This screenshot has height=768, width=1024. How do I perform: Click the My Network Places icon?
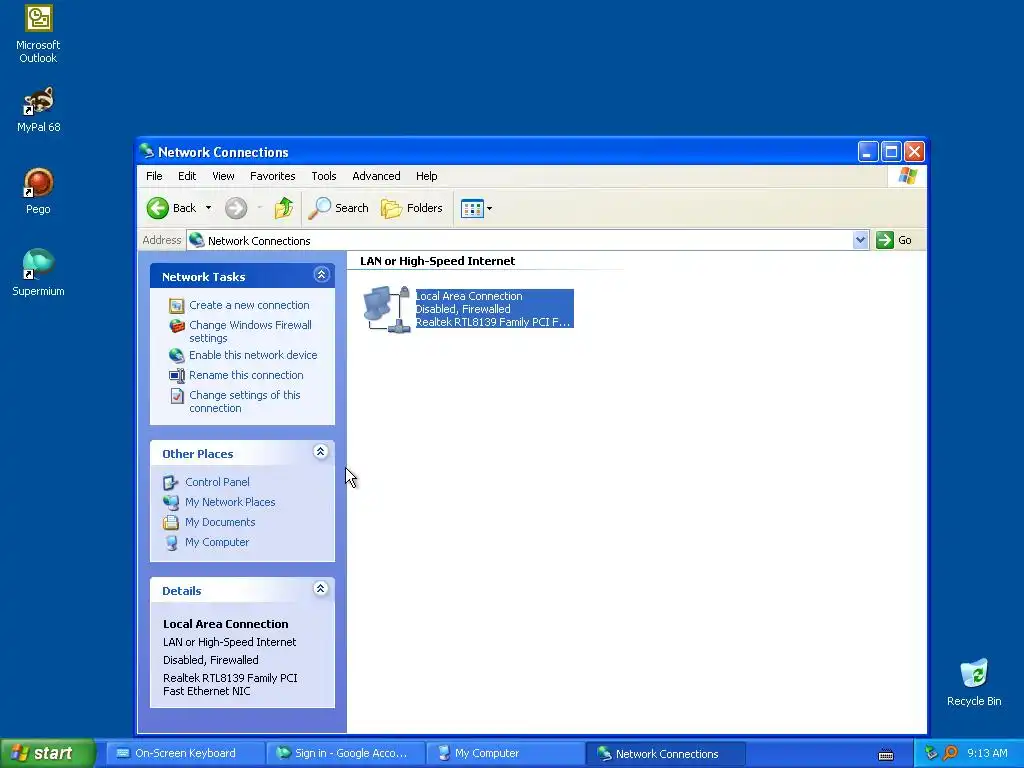[x=170, y=502]
